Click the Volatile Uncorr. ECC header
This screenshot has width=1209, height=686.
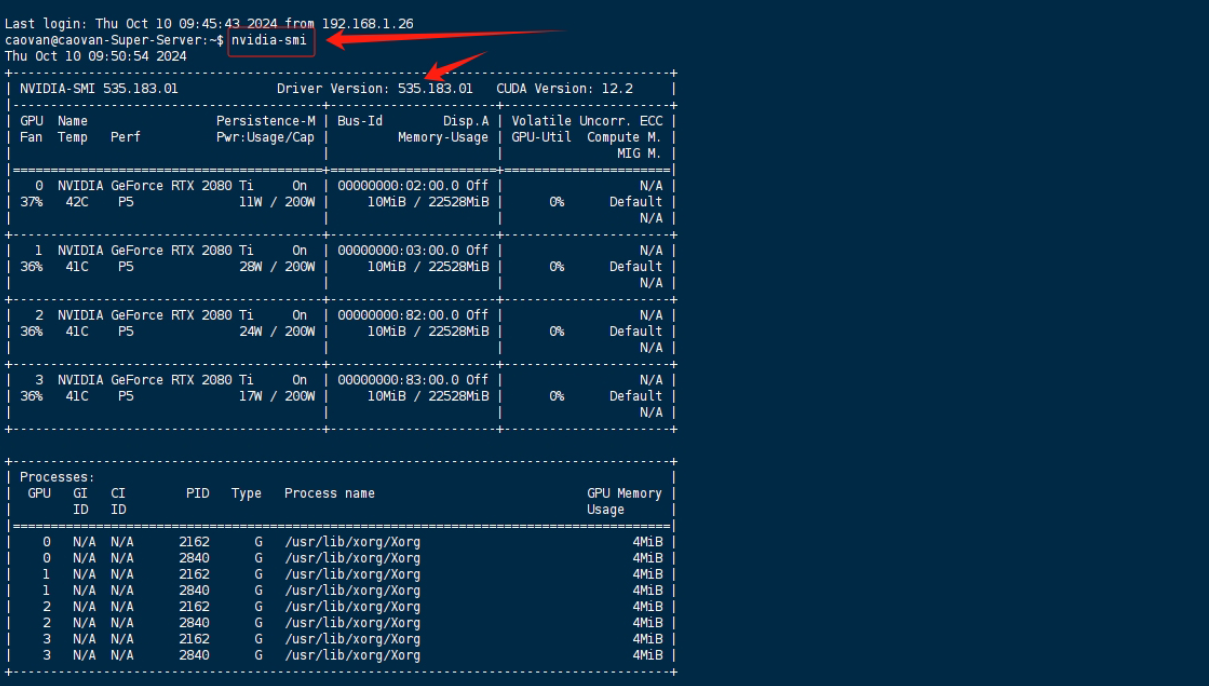coord(587,121)
